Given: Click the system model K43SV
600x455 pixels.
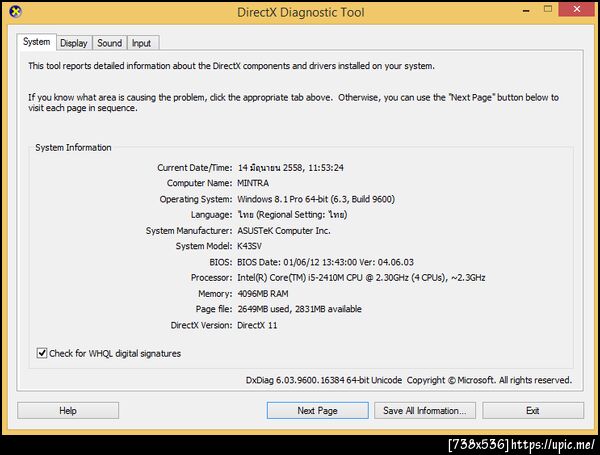Looking at the screenshot, I should [249, 246].
